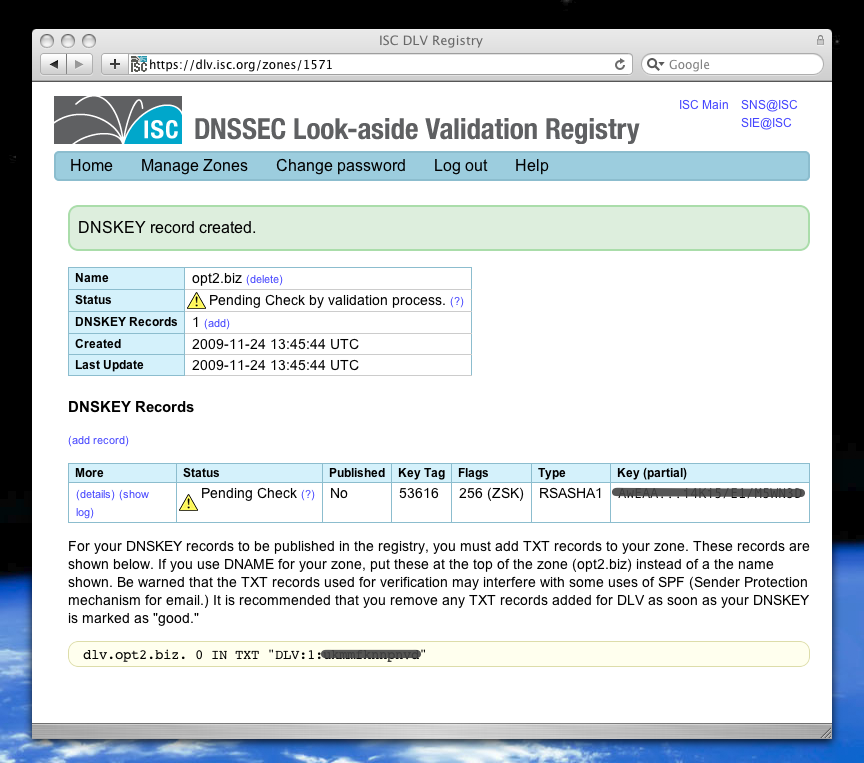Viewport: 864px width, 763px height.
Task: Select Change password in navigation bar
Action: point(341,165)
